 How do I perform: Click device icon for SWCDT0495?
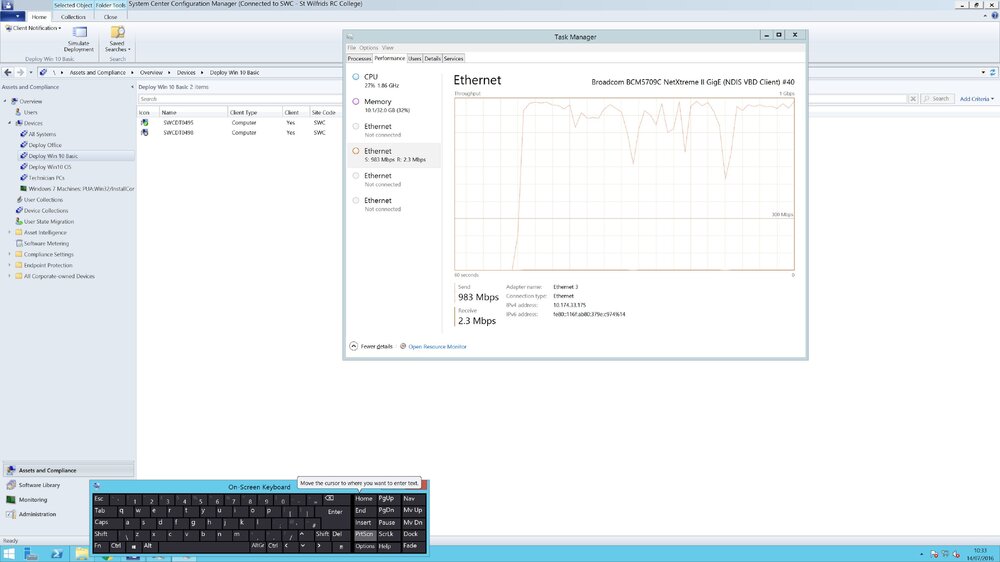point(145,122)
